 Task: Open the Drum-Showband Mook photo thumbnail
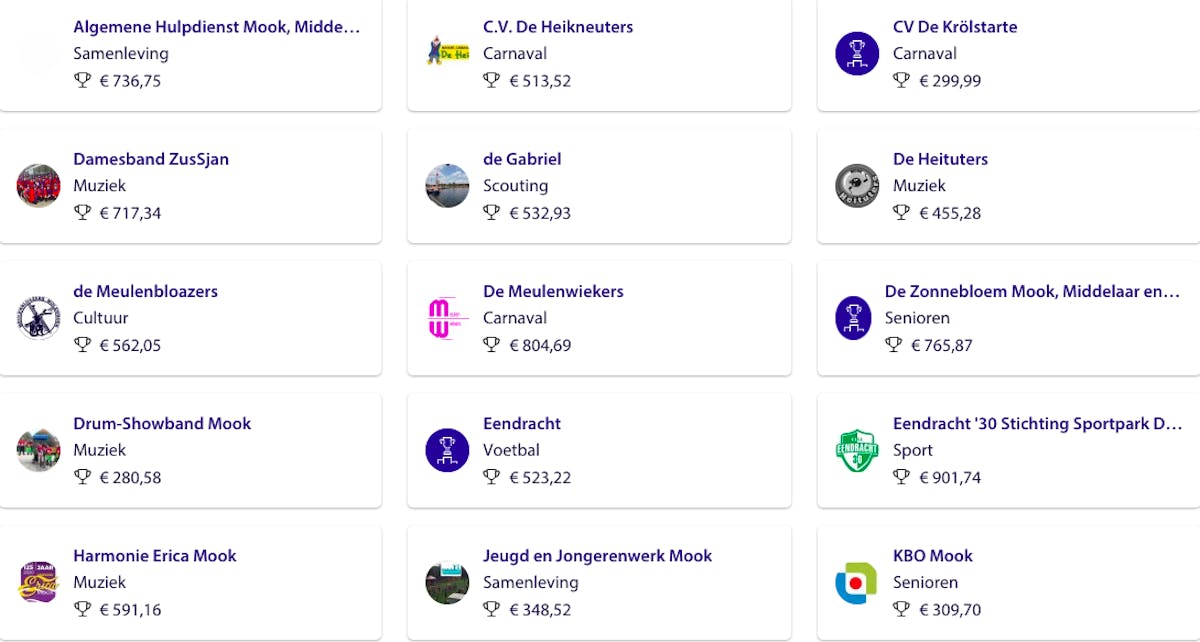coord(38,450)
